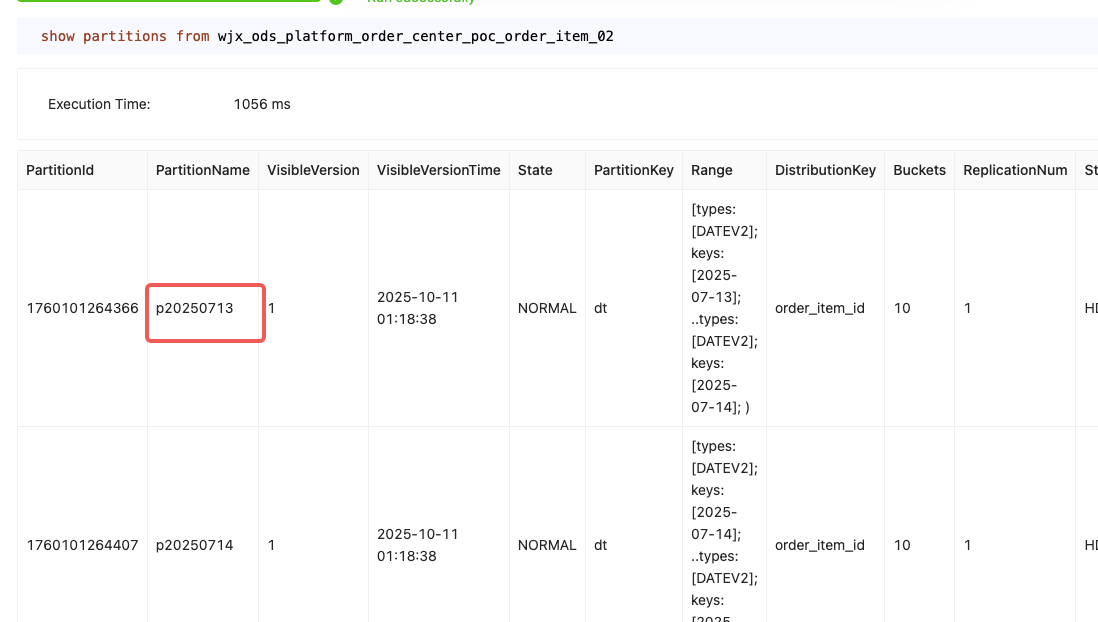Click the ReplicationNum column header
Viewport: 1098px width, 622px height.
(x=1015, y=170)
